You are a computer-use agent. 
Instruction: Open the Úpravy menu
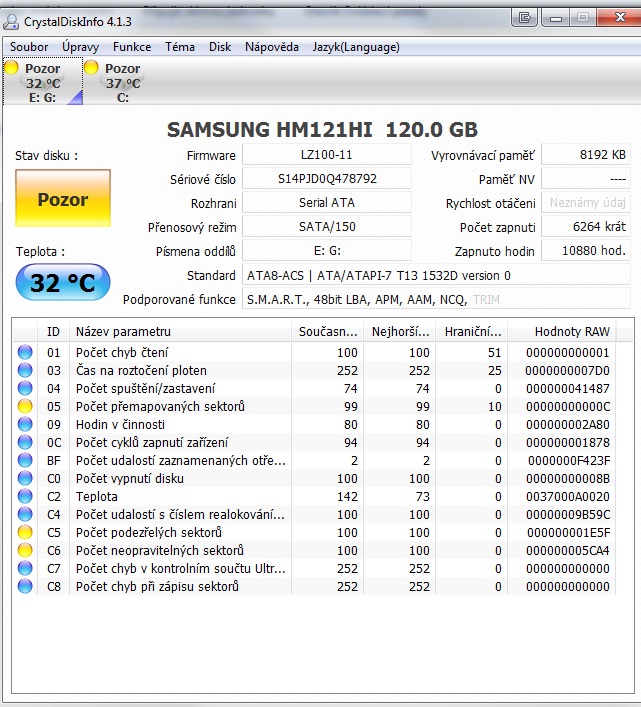coord(80,47)
